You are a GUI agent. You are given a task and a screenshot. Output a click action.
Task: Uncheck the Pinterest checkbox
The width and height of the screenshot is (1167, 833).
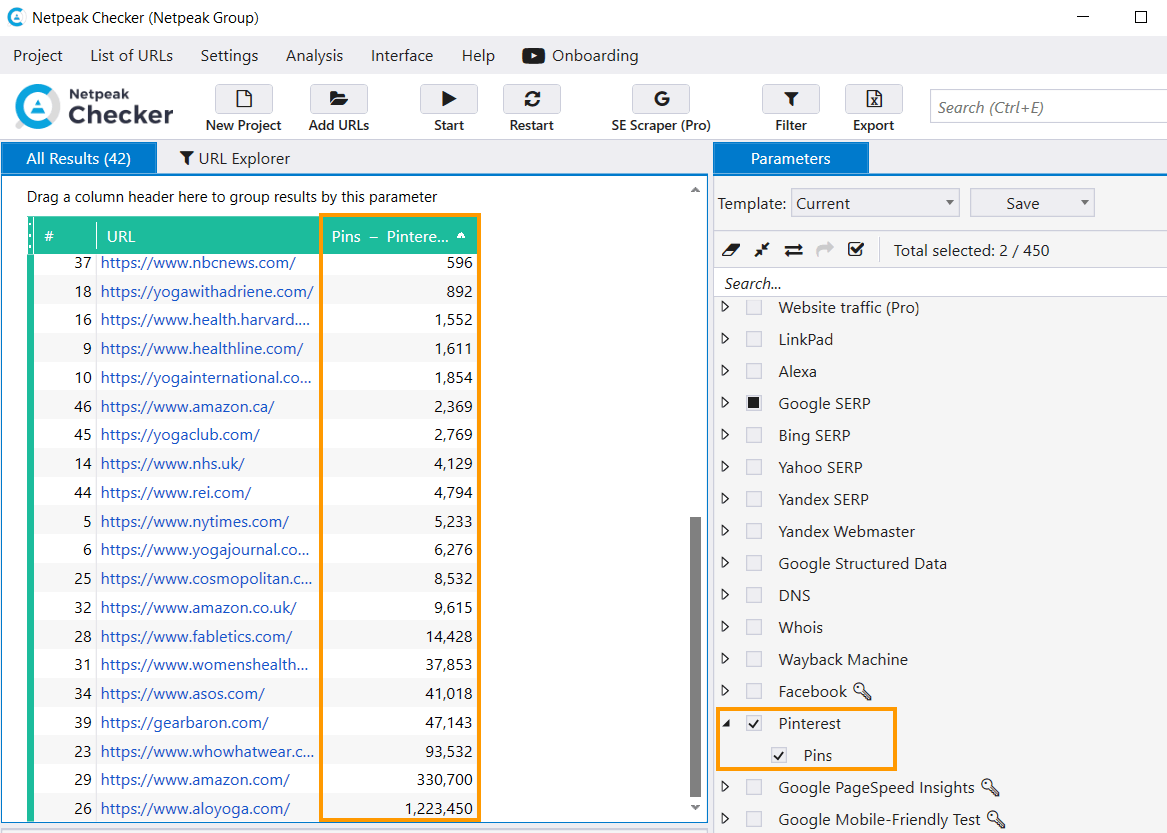(x=754, y=724)
